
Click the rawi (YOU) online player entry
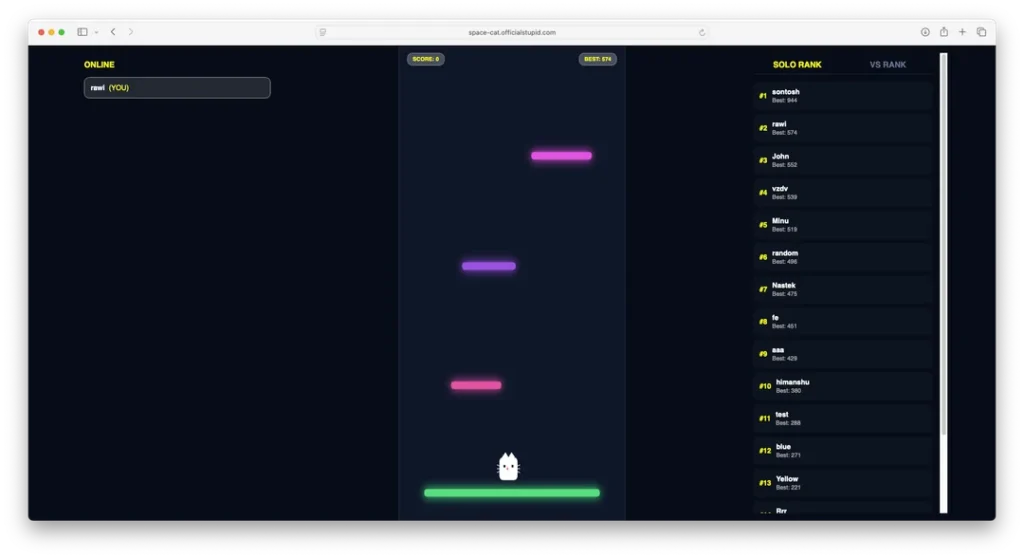(177, 88)
